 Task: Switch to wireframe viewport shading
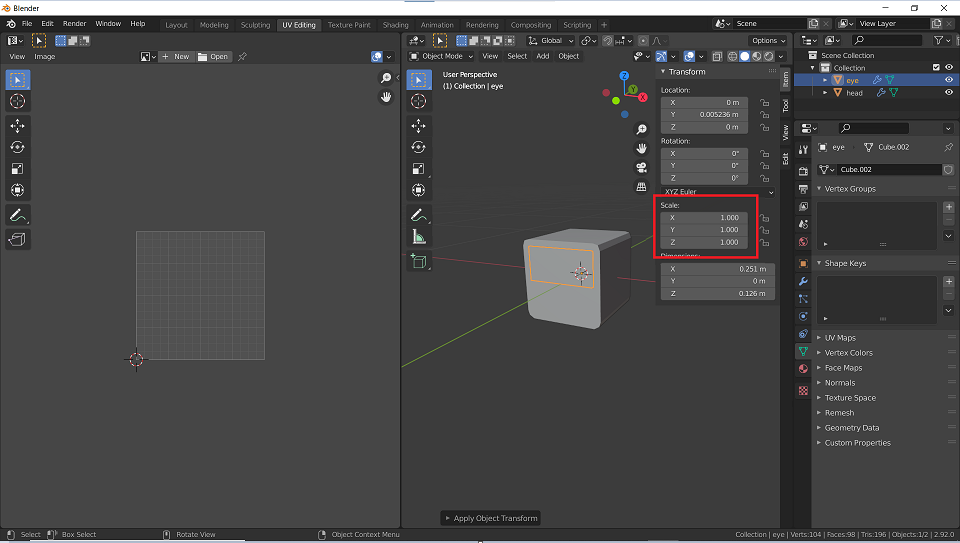click(732, 56)
